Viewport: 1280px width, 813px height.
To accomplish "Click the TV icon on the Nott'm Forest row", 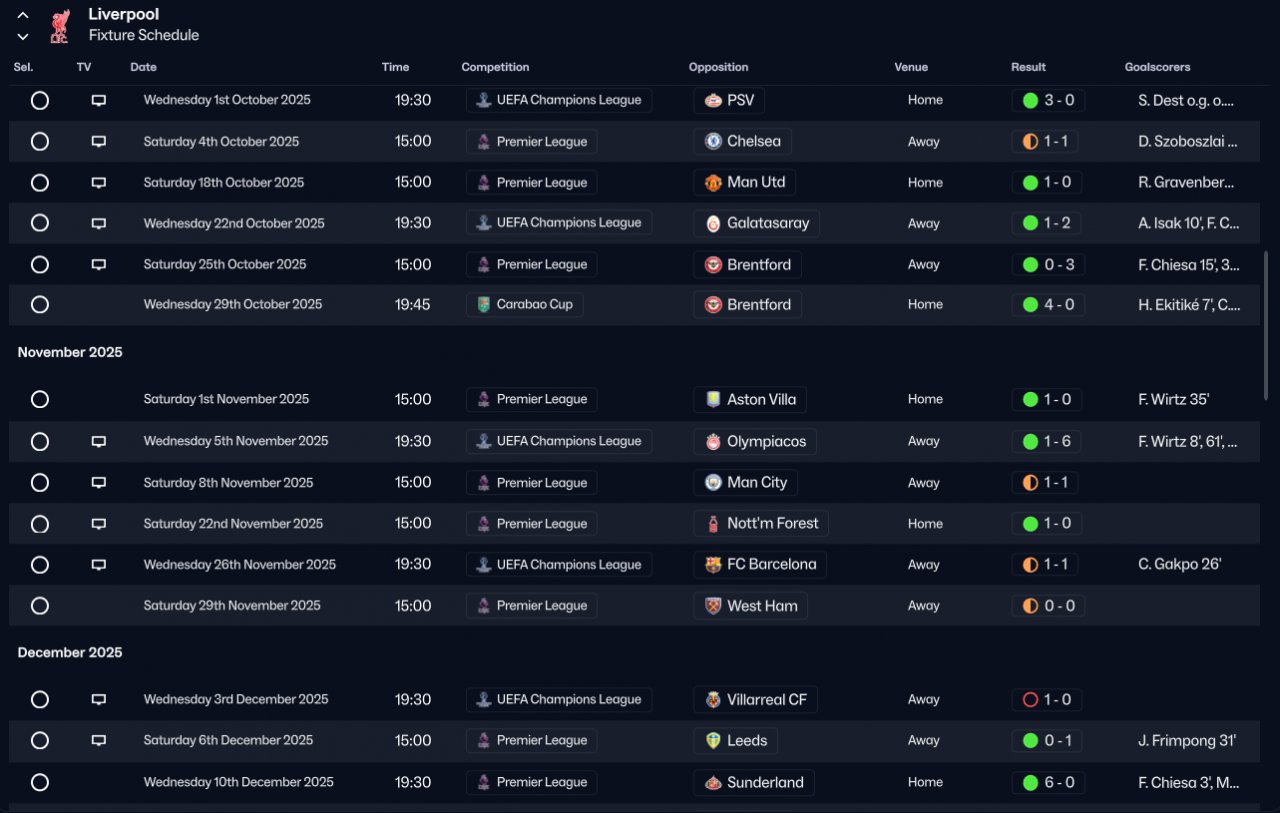I will pyautogui.click(x=99, y=524).
